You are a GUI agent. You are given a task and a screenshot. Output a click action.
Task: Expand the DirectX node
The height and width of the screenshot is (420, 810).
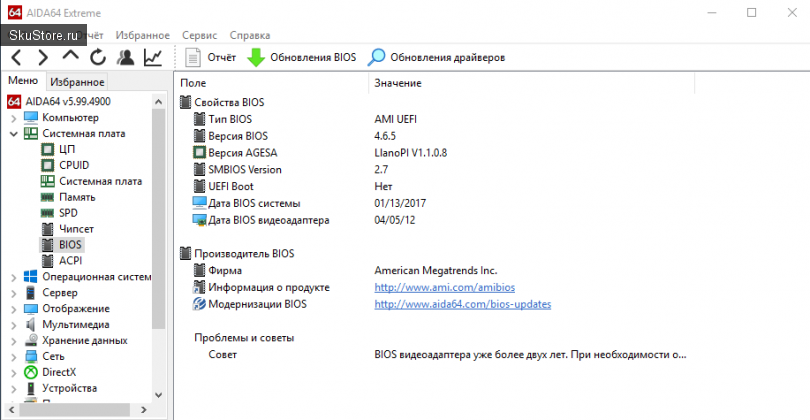coord(14,373)
